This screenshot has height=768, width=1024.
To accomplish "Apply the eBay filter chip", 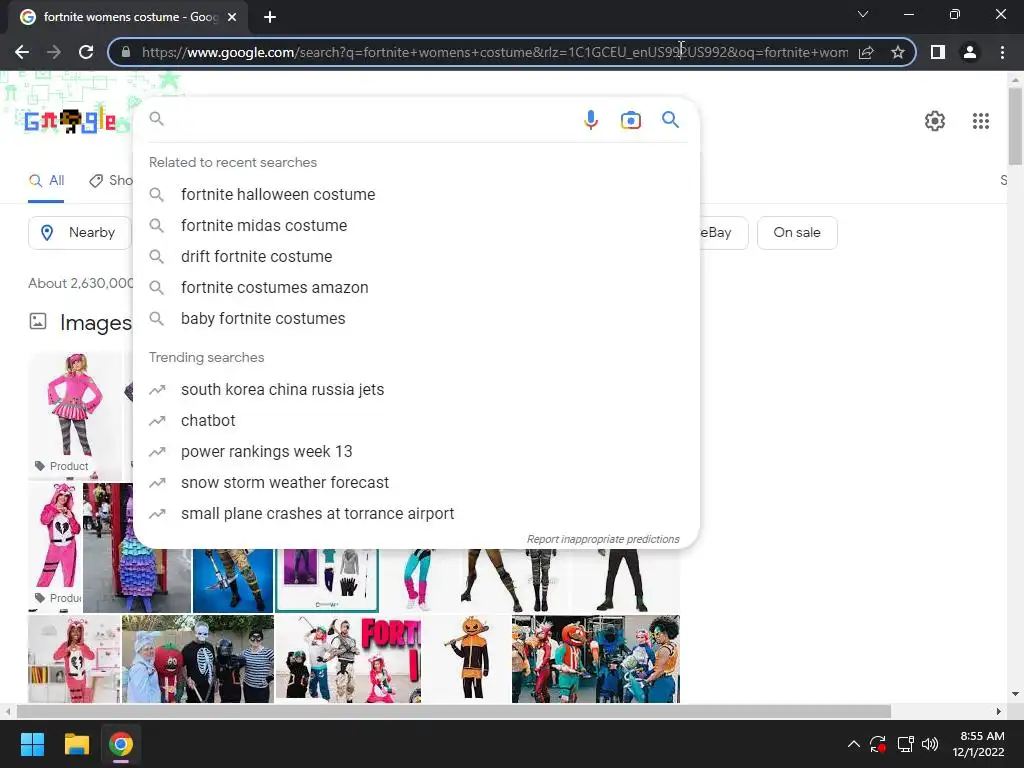I will [723, 232].
